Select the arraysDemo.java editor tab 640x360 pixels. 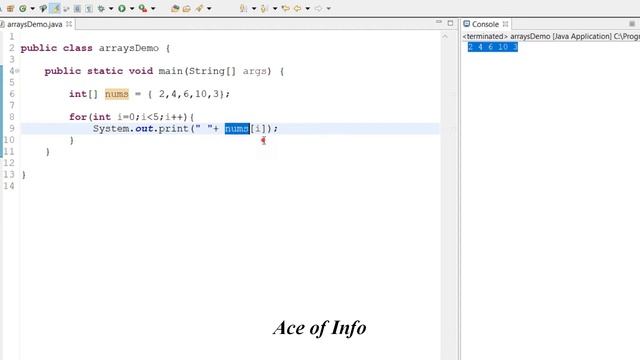[35, 24]
